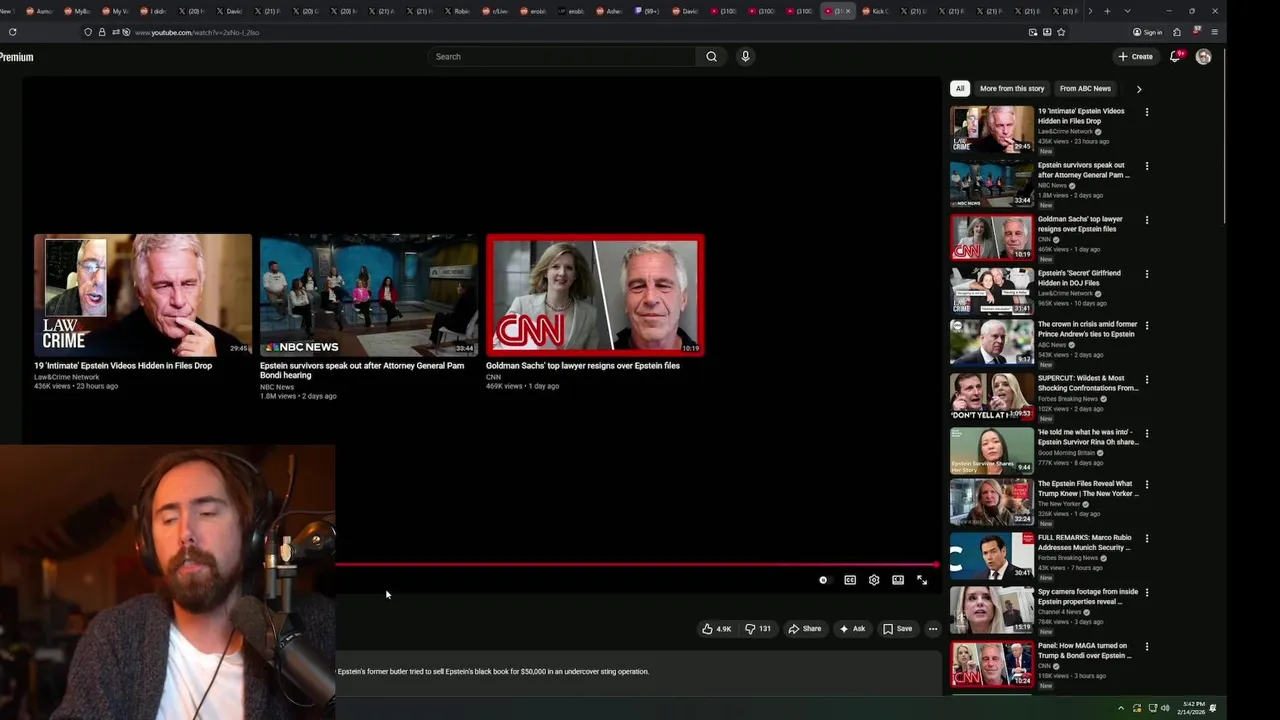Screen dimensions: 1280x720
Task: Click the sync status tray icon
Action: click(x=1137, y=708)
